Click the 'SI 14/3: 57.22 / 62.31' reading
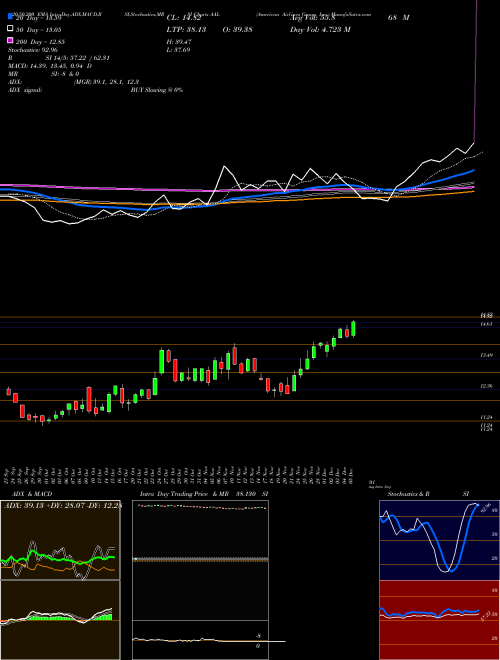Image resolution: width=500 pixels, height=660 pixels. point(78,58)
